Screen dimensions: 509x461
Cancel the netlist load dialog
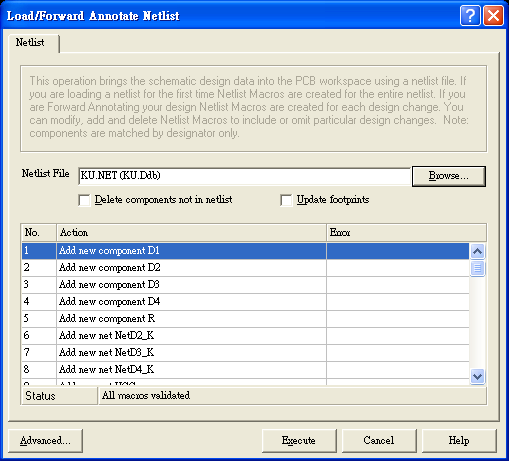click(379, 441)
